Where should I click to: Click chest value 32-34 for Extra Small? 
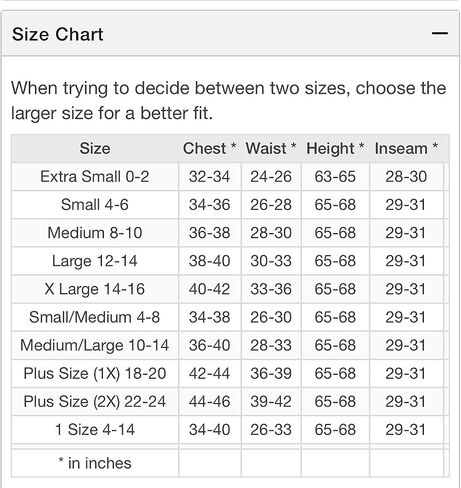pos(210,177)
